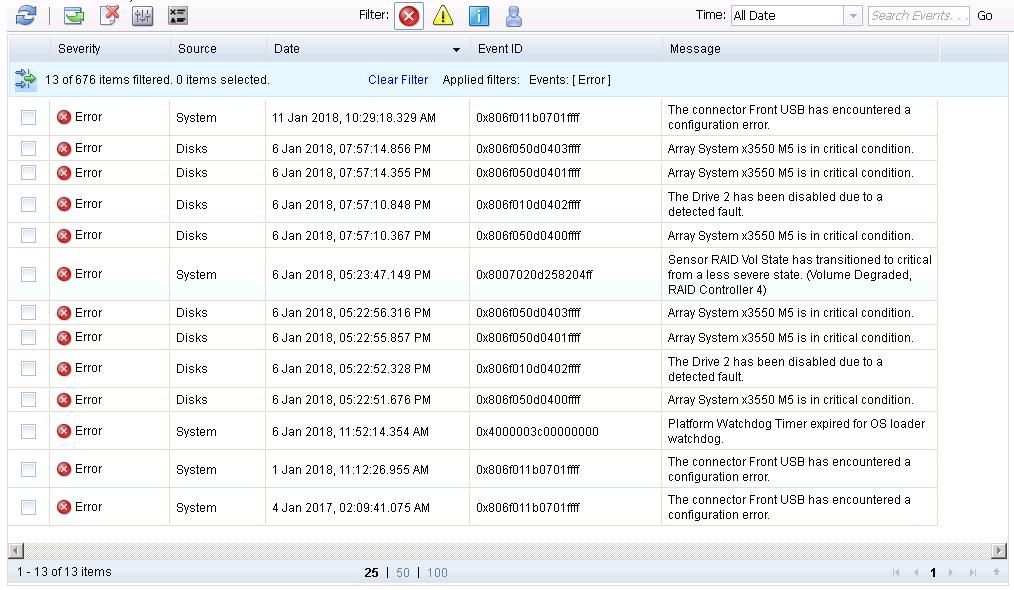Show 100 items per page
Viewport: 1014px width, 590px height.
tap(437, 573)
